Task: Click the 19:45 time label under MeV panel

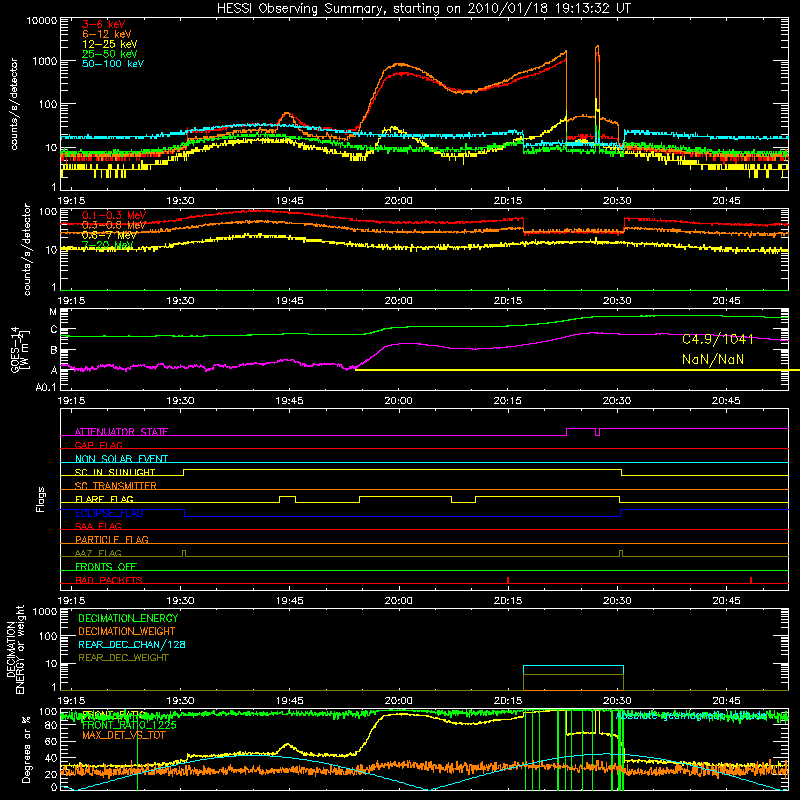Action: click(289, 301)
